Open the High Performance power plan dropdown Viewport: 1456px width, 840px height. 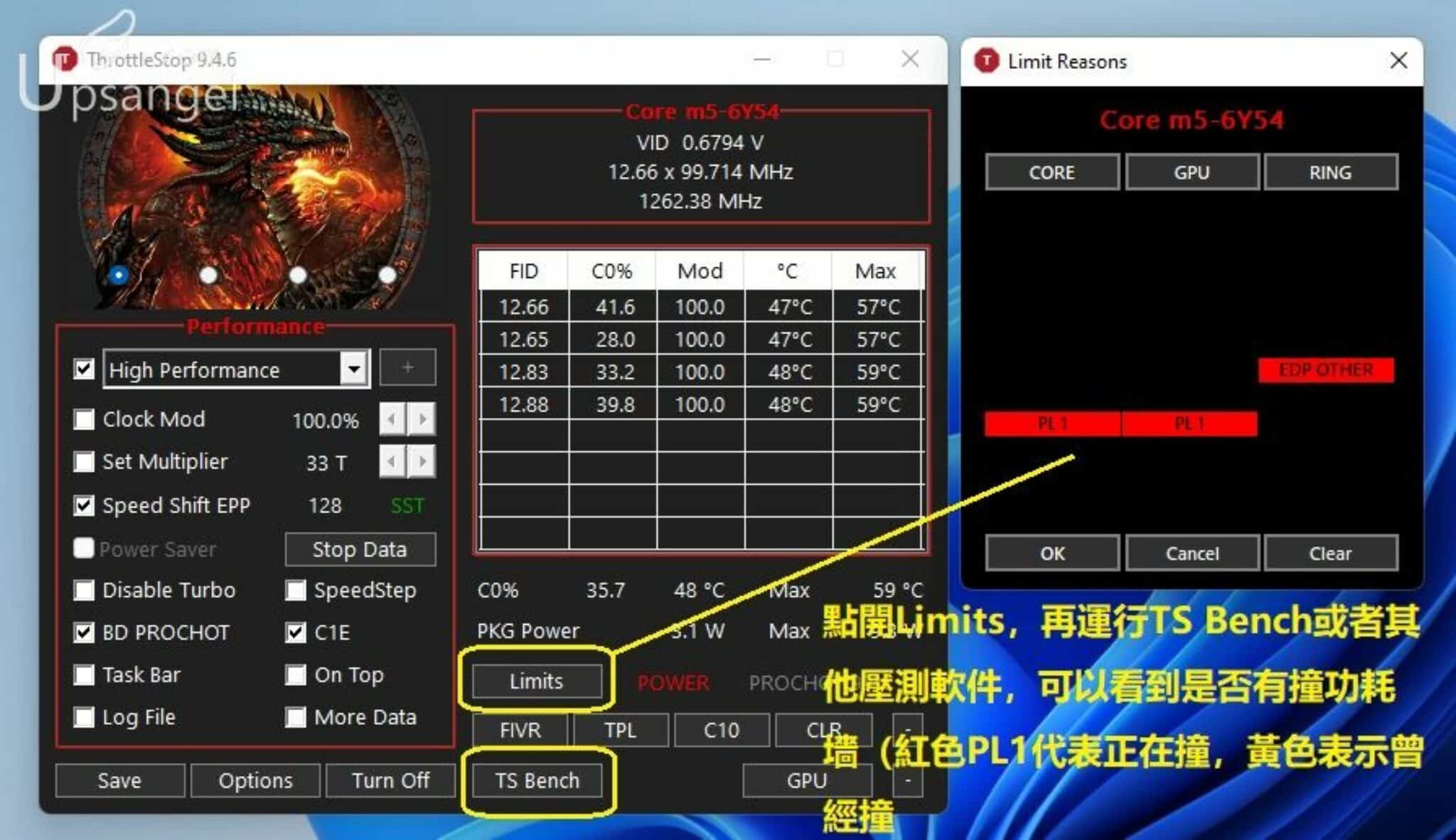click(x=353, y=369)
